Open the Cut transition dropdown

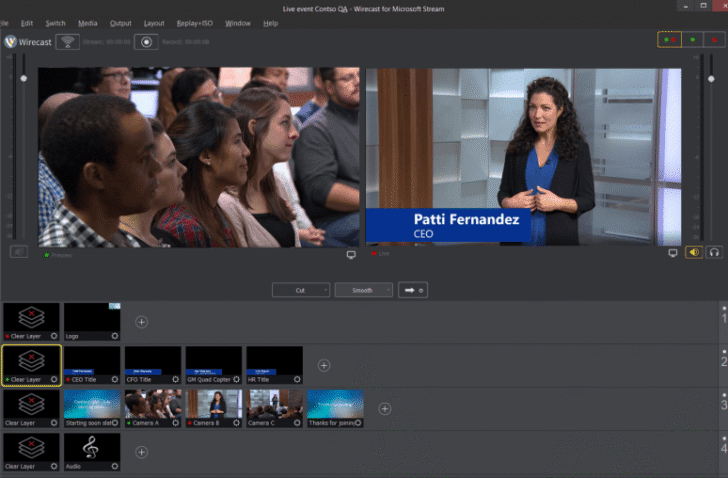(301, 290)
